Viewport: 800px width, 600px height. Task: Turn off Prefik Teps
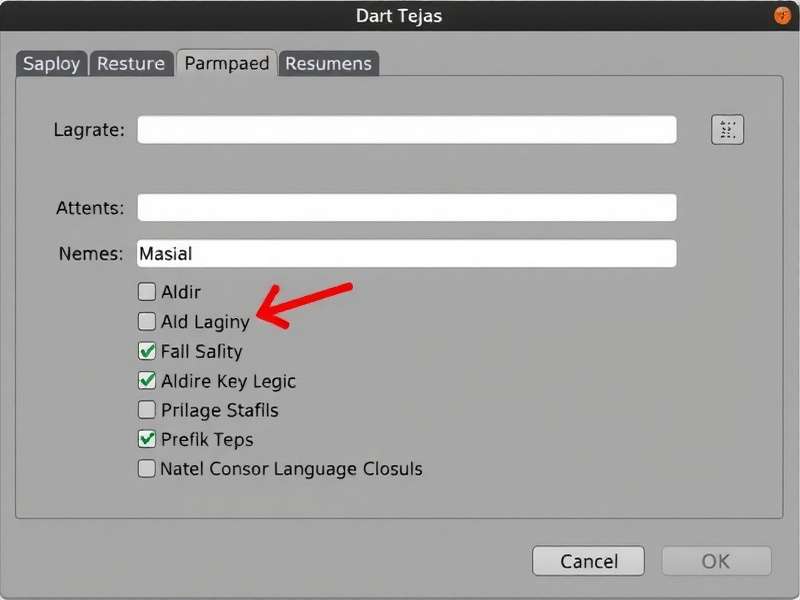coord(146,440)
